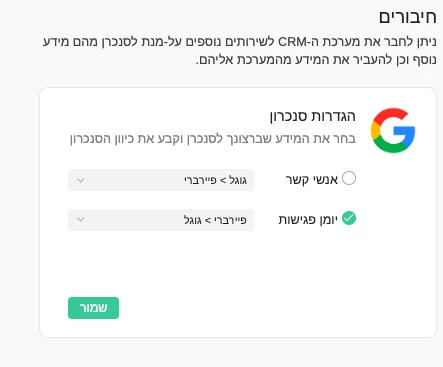
Task: Enable the אנשי קשר sync checkbox
Action: point(349,178)
